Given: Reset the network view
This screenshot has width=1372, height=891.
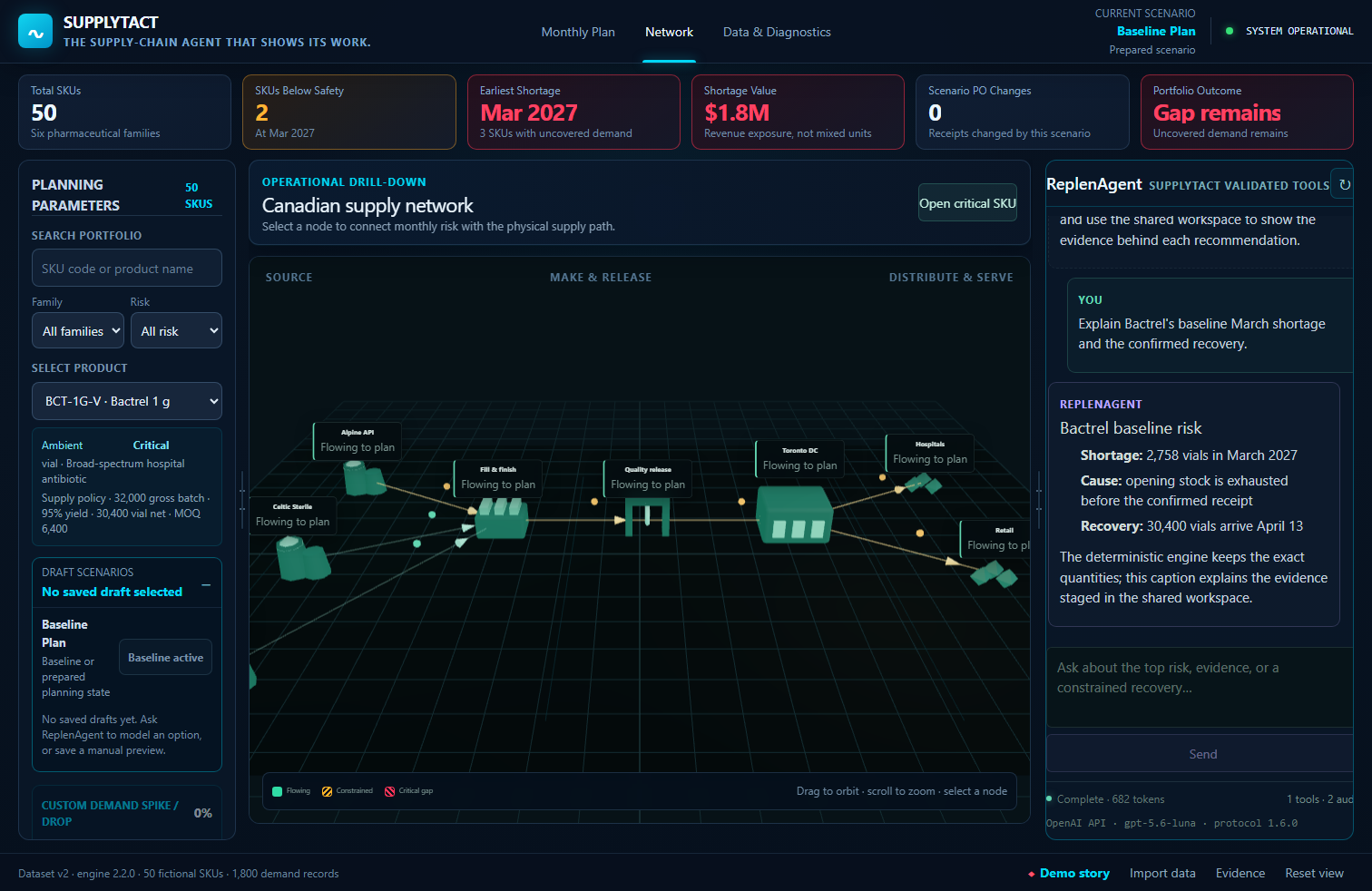Looking at the screenshot, I should [x=1314, y=873].
